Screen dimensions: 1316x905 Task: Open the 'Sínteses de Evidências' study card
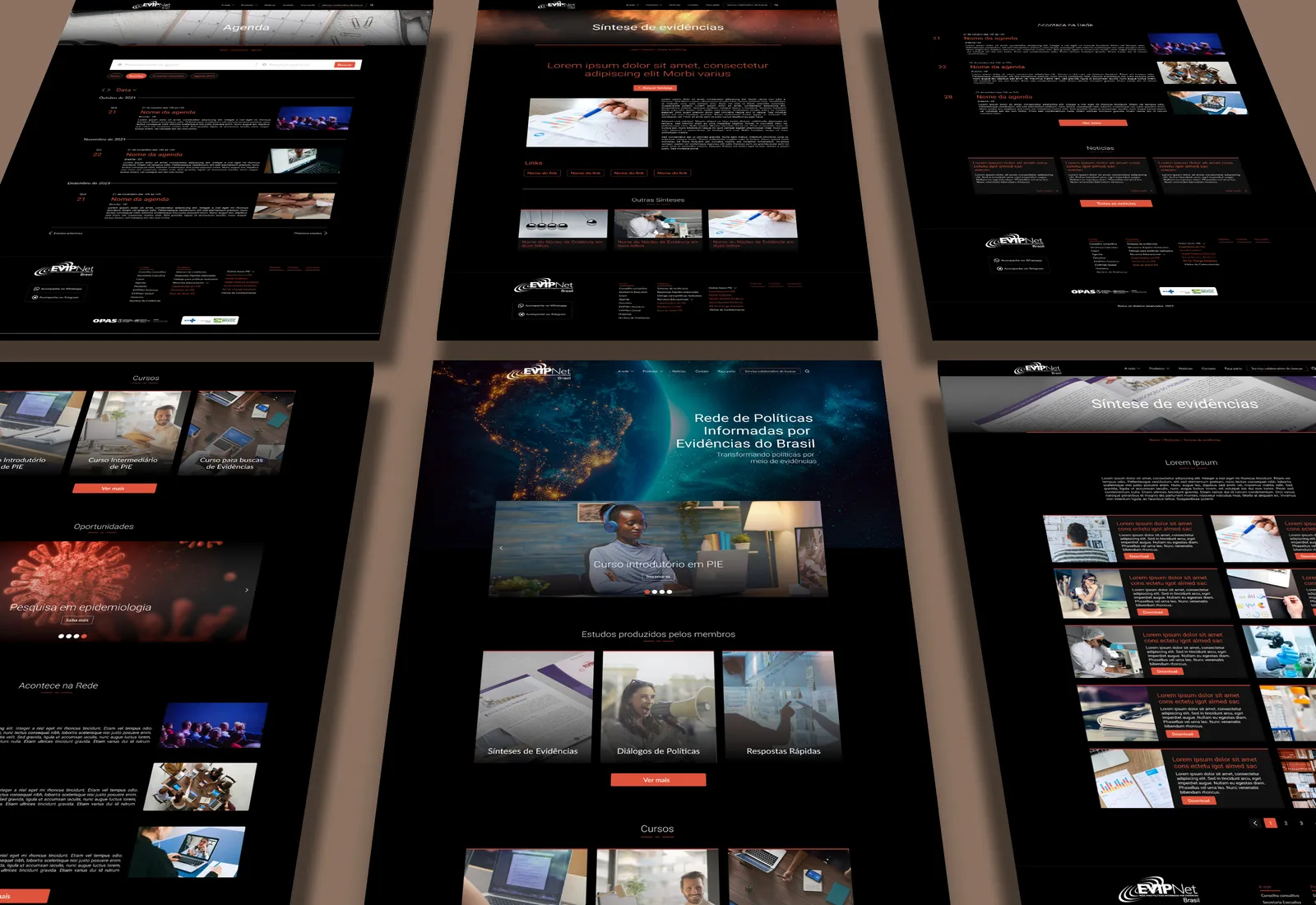tap(535, 707)
